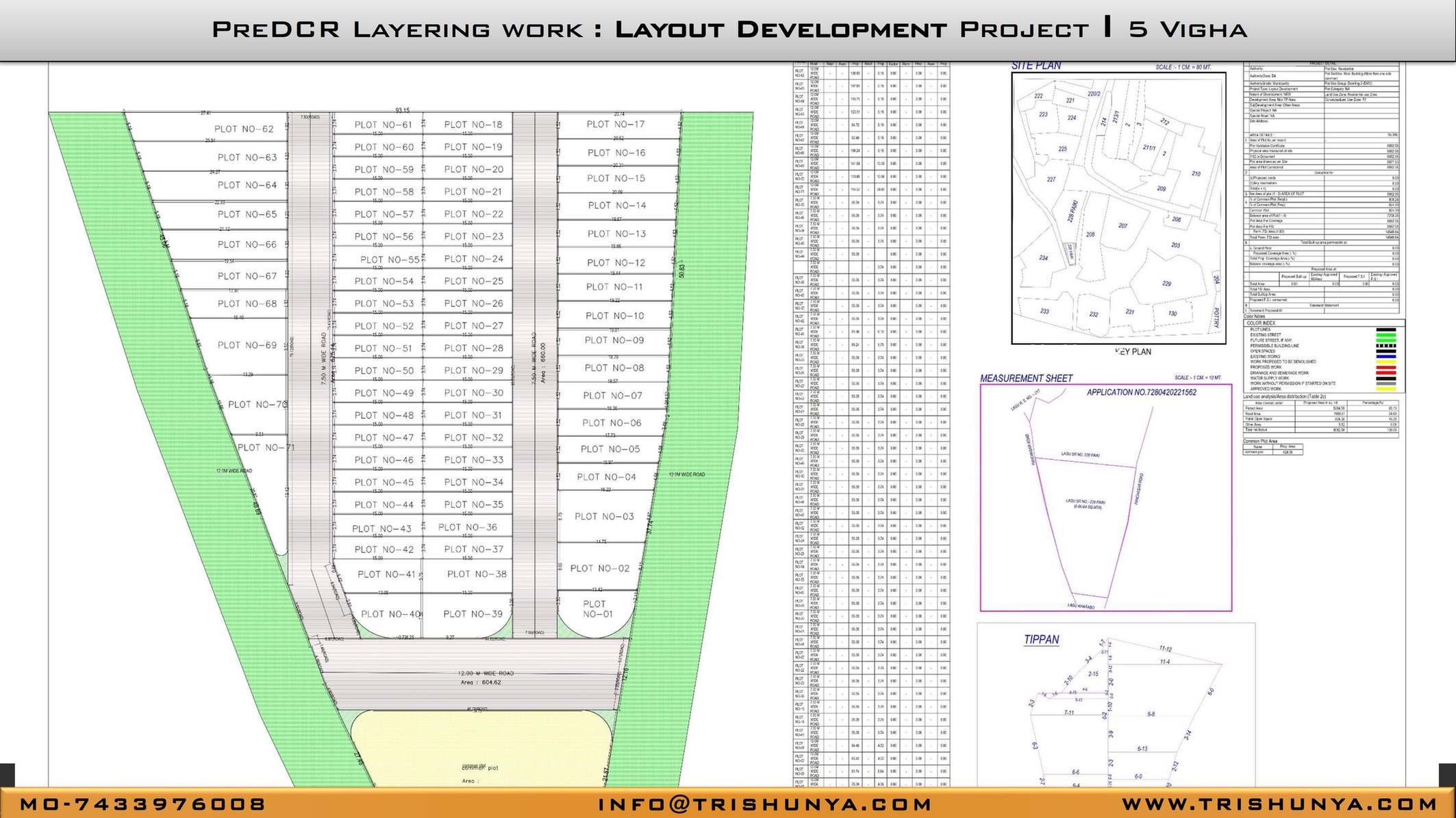Click APPLICATION NO.7280420221562 text
1456x818 pixels.
1142,392
